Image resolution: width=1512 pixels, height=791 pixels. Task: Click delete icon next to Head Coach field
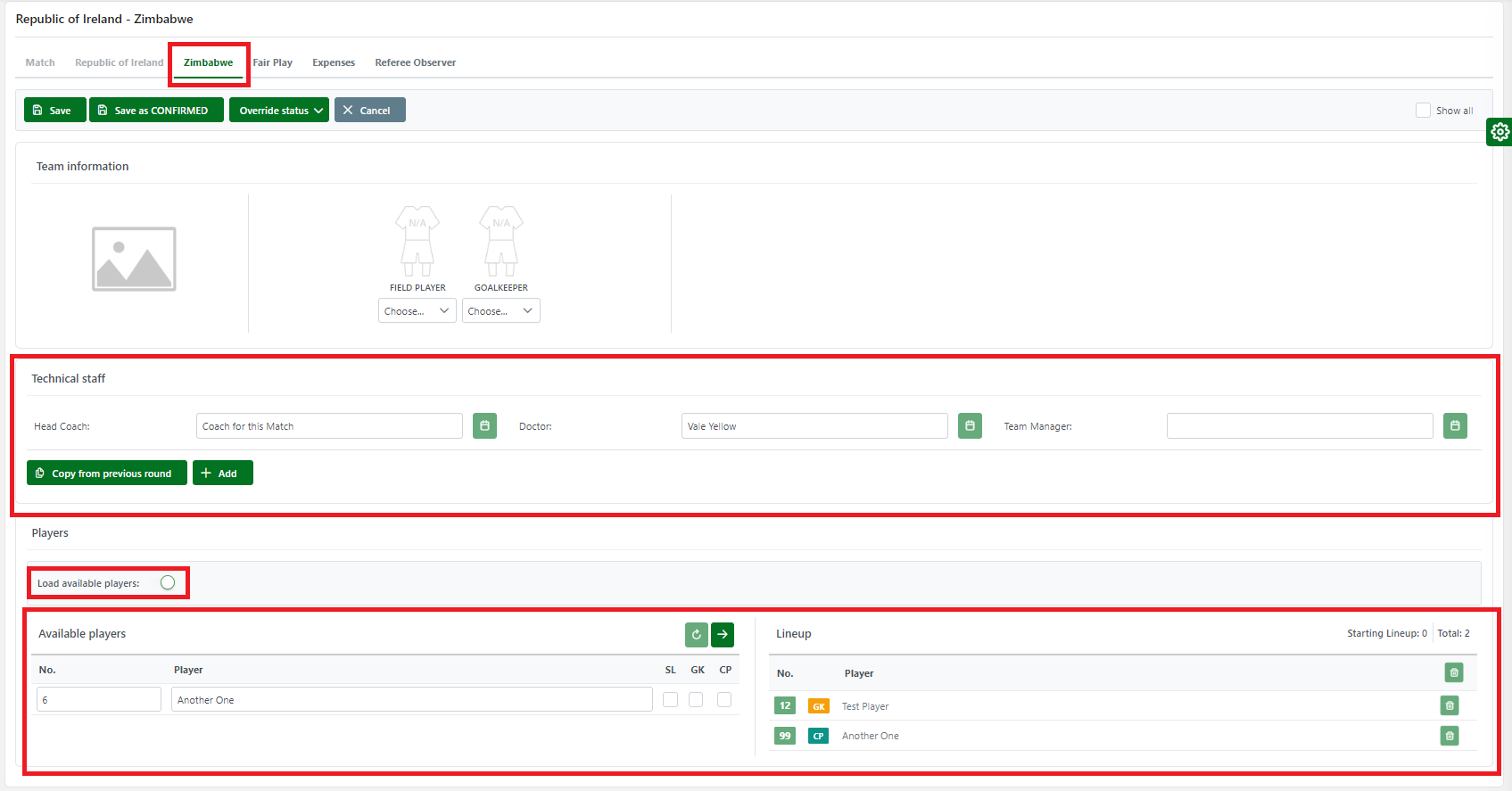(484, 426)
